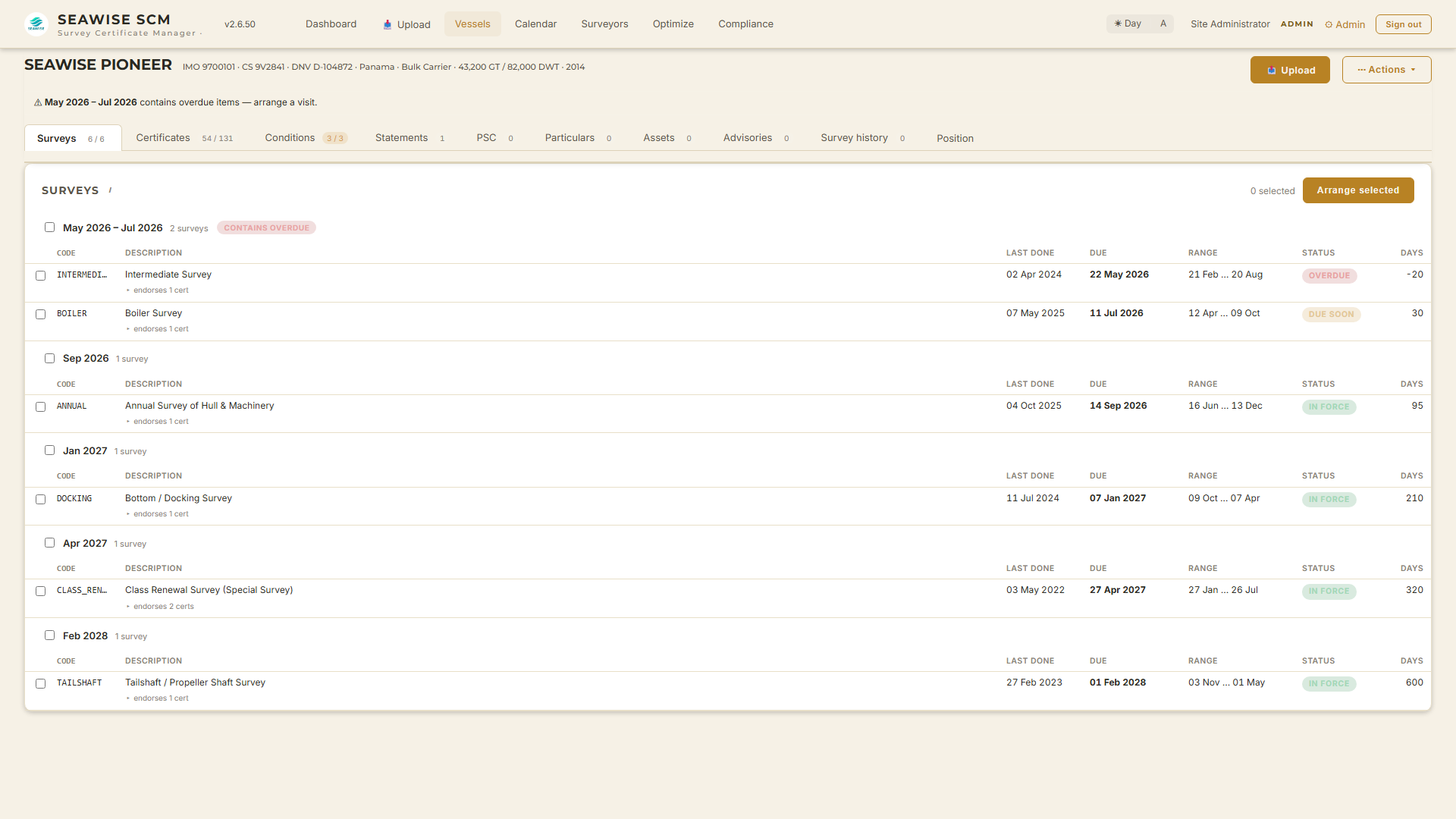Check the Class Renewal Survey row checkbox
This screenshot has width=1456, height=819.
(41, 591)
